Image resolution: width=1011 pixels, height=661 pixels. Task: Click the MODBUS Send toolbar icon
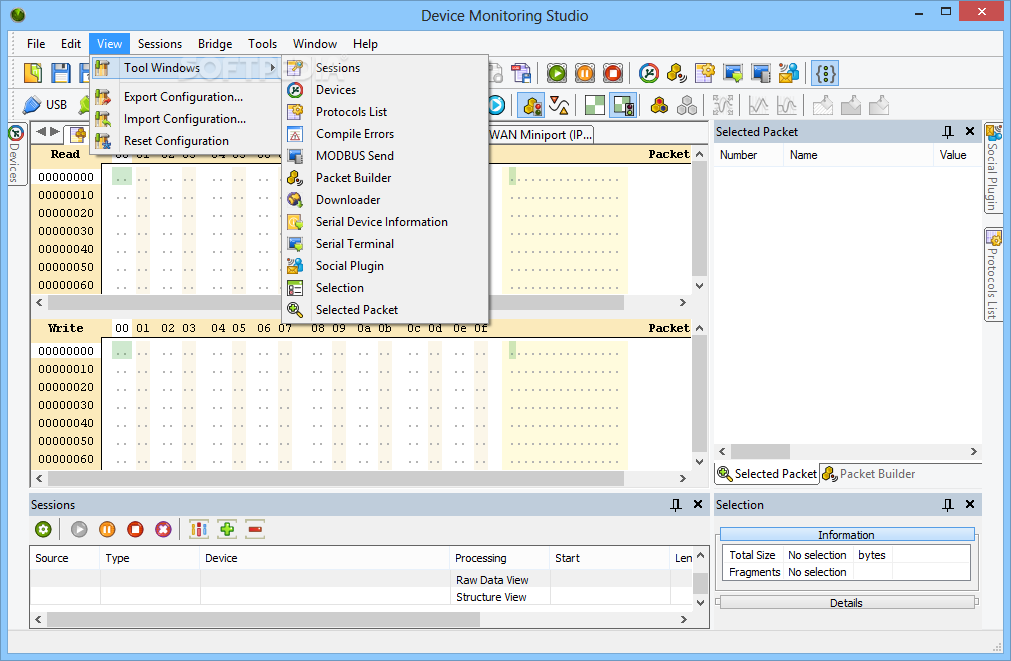(x=761, y=73)
